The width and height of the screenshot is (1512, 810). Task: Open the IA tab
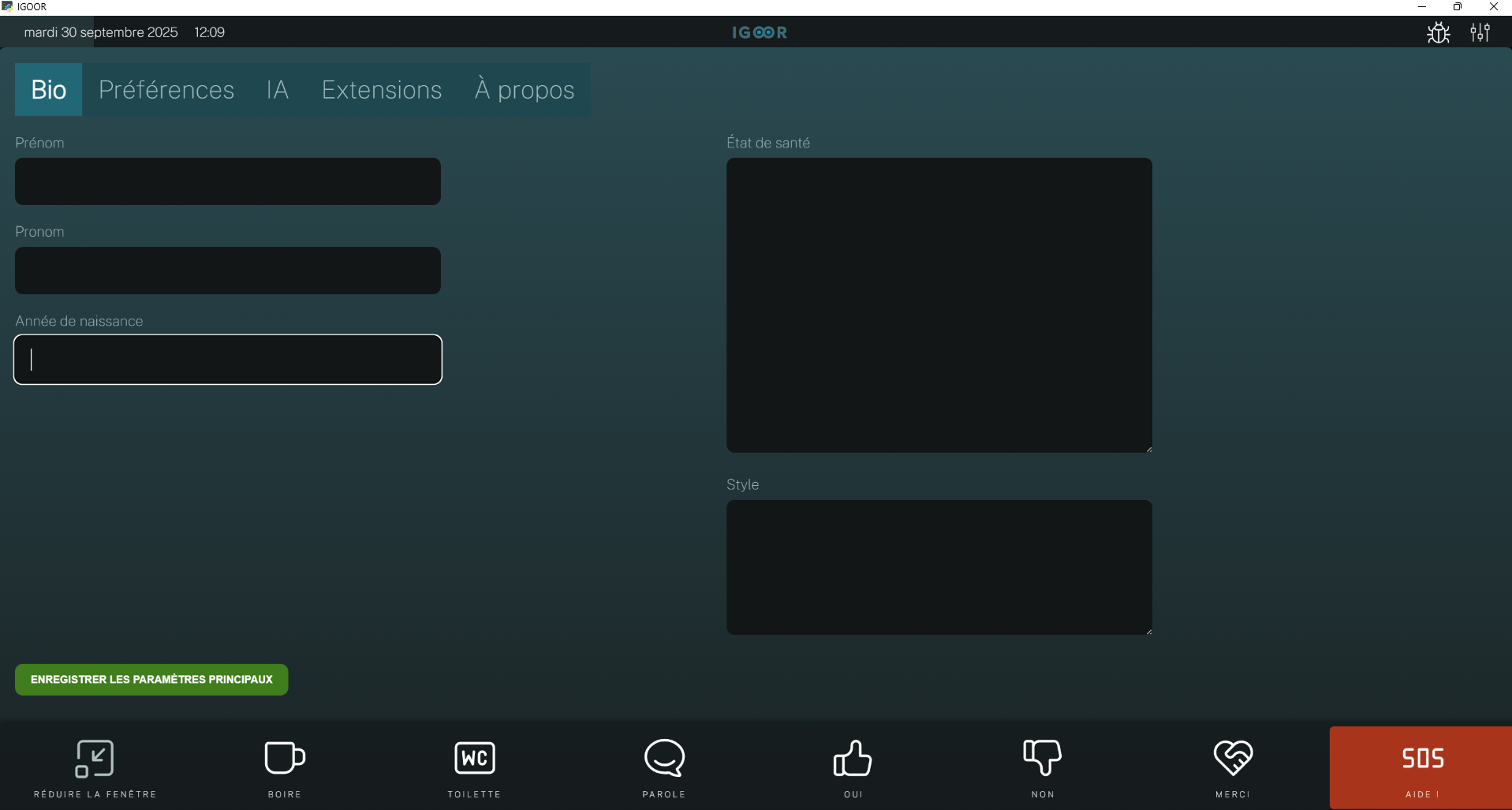point(278,90)
